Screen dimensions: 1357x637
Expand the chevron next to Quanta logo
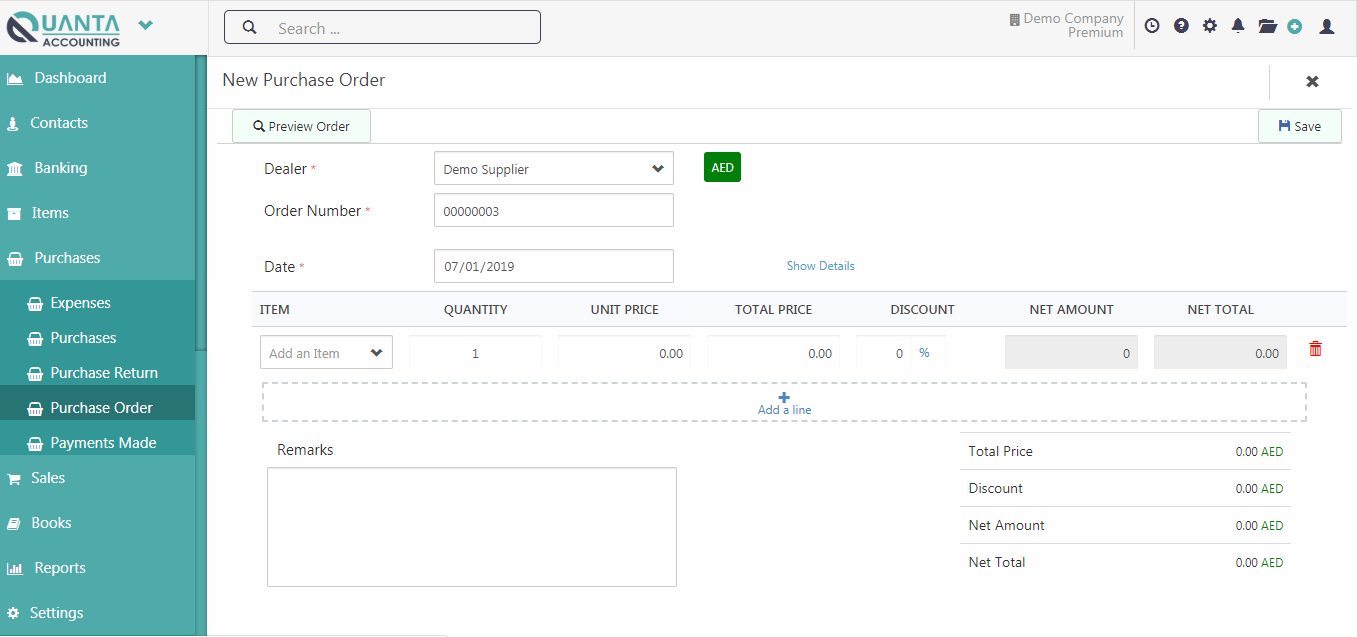(146, 25)
